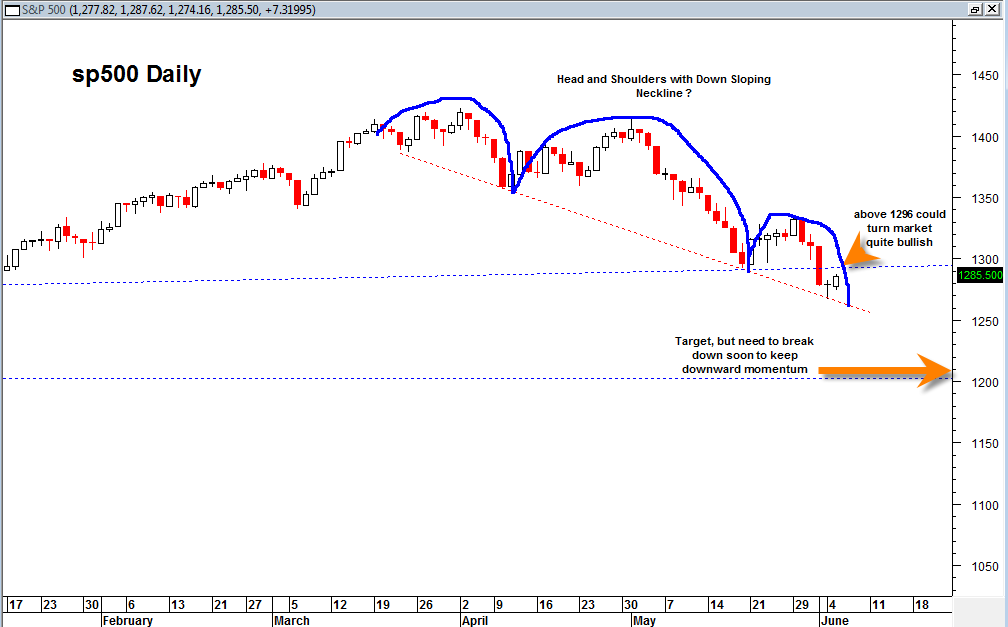Select the S&P 500 title bar price readout

click(192, 10)
